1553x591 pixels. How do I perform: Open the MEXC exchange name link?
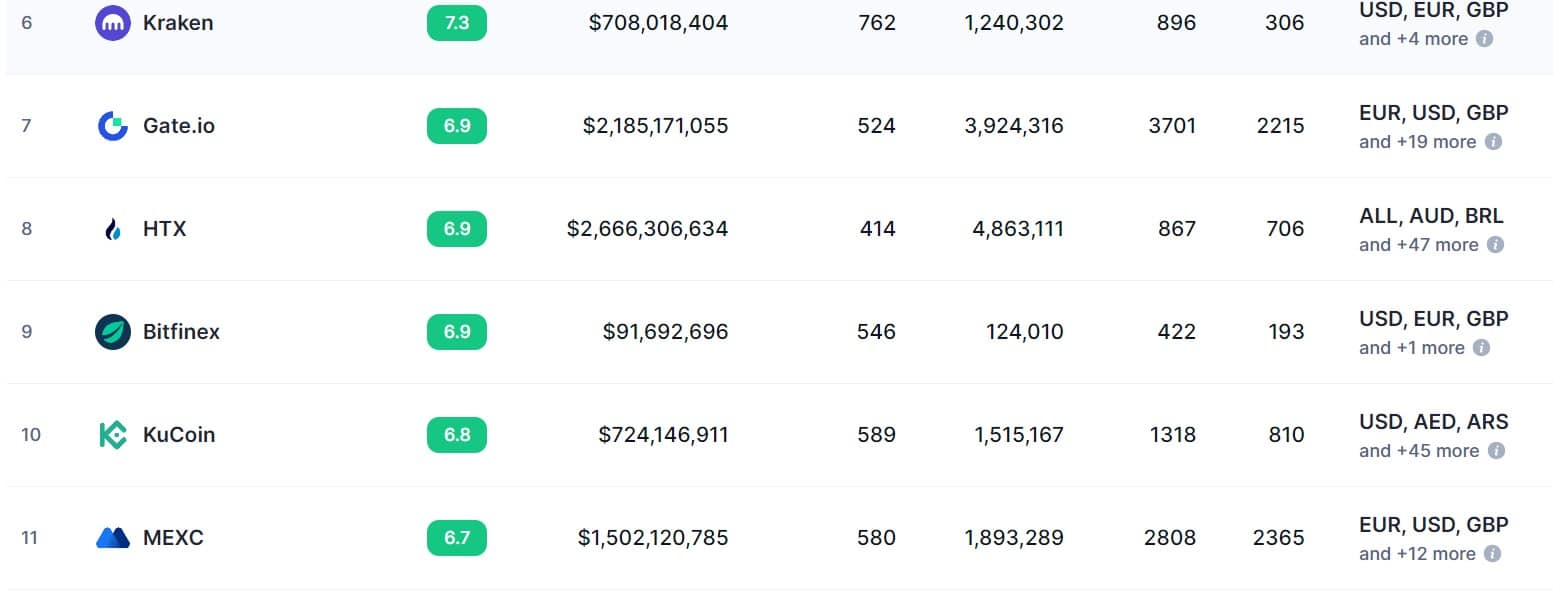tap(173, 538)
